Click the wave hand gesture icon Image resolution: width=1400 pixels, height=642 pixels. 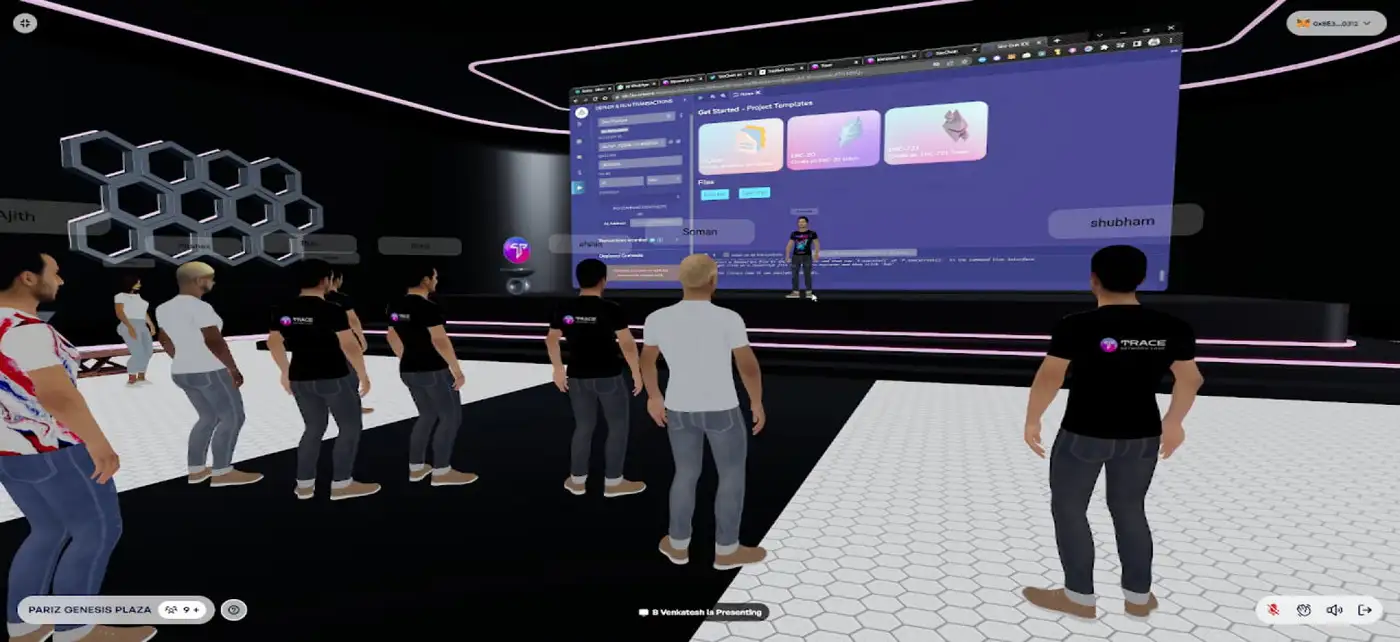(1304, 609)
